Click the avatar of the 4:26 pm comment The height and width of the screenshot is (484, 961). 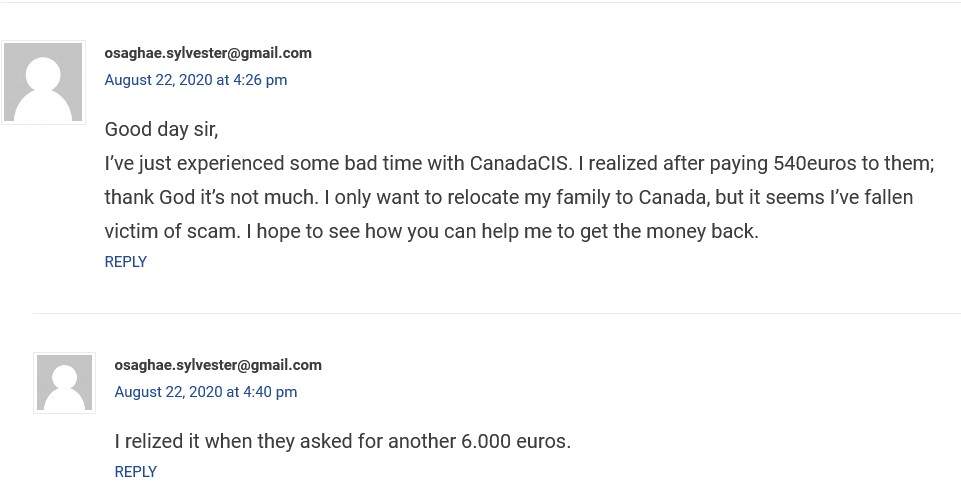tap(43, 82)
